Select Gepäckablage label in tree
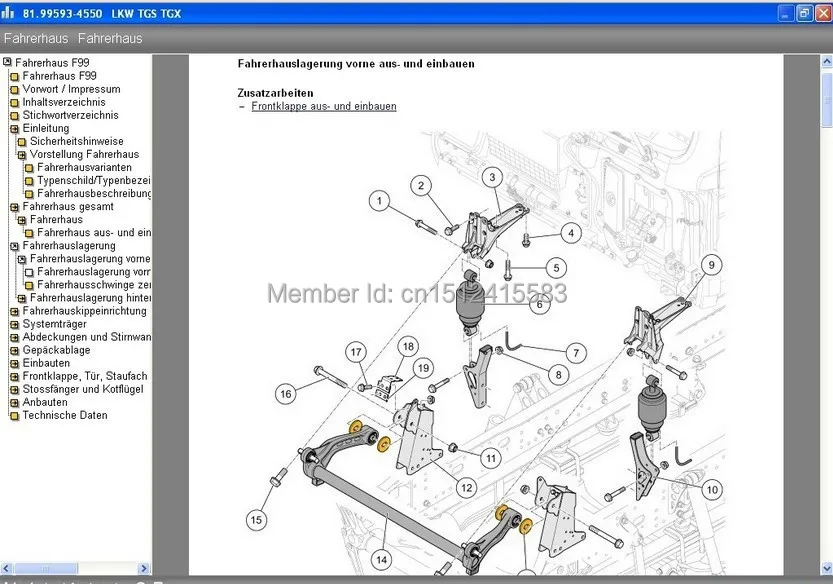The width and height of the screenshot is (833, 584). 56,350
